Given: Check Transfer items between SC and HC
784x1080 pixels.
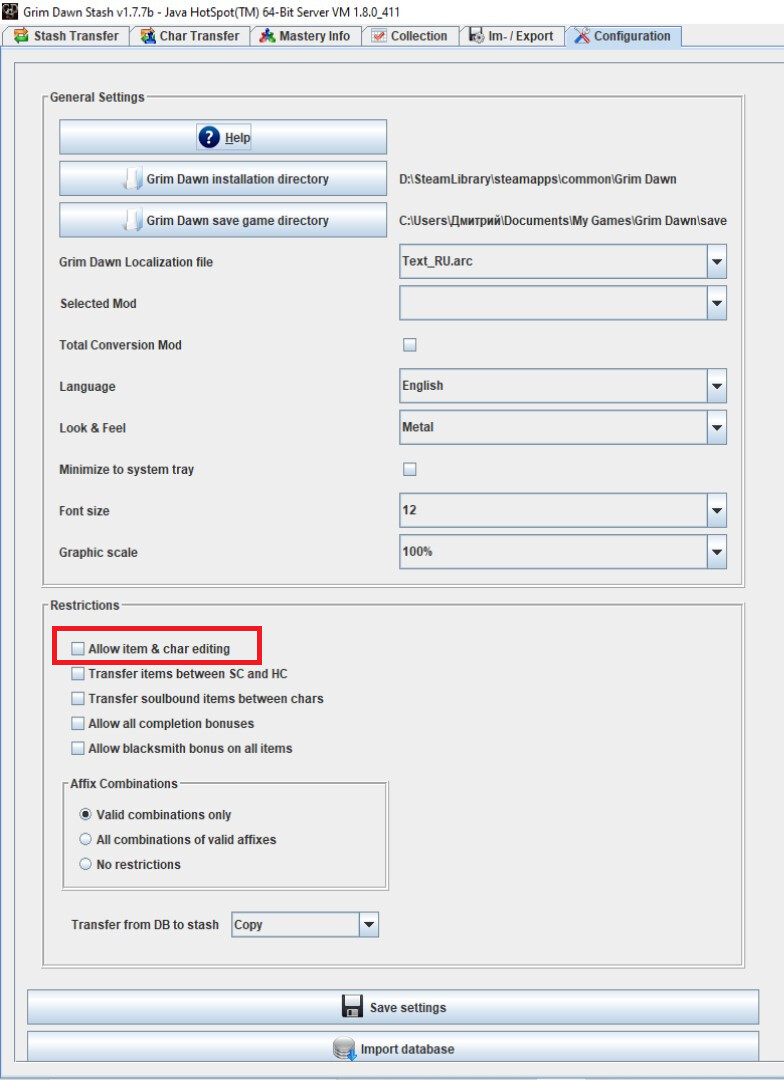Looking at the screenshot, I should [78, 674].
